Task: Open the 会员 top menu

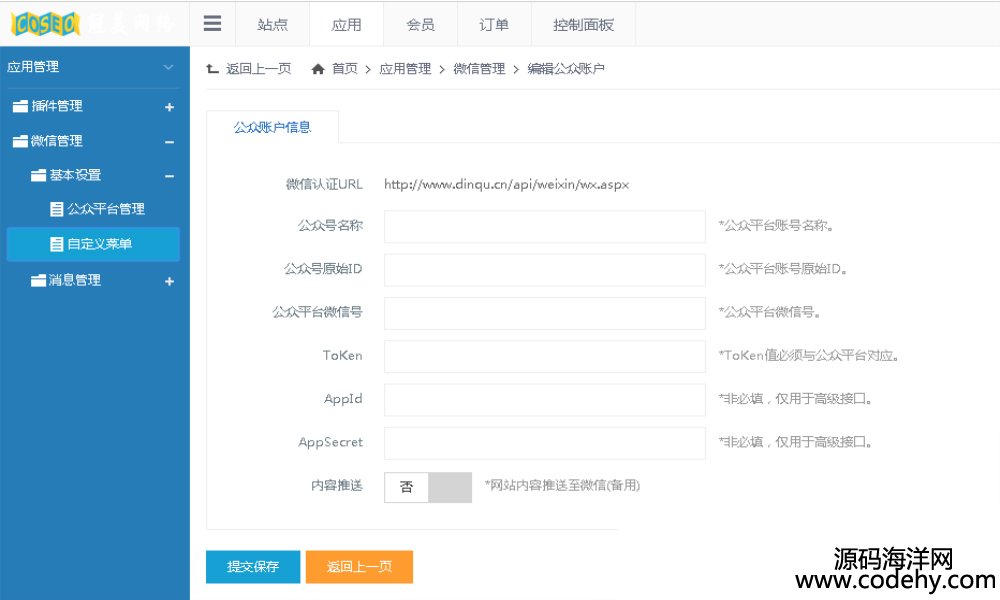Action: click(x=420, y=24)
